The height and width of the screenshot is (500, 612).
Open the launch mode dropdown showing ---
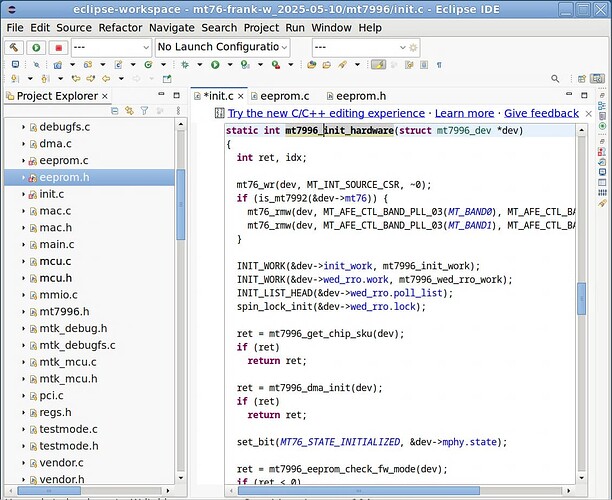click(111, 48)
